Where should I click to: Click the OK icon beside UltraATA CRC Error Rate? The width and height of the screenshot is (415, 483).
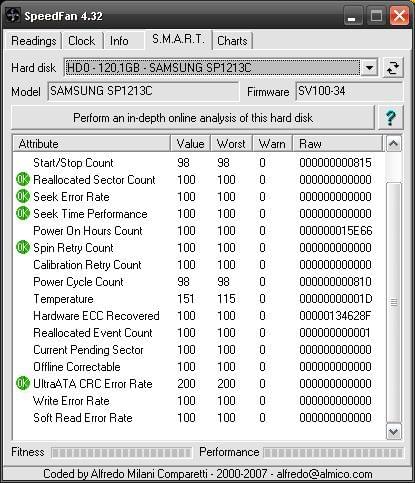point(23,383)
